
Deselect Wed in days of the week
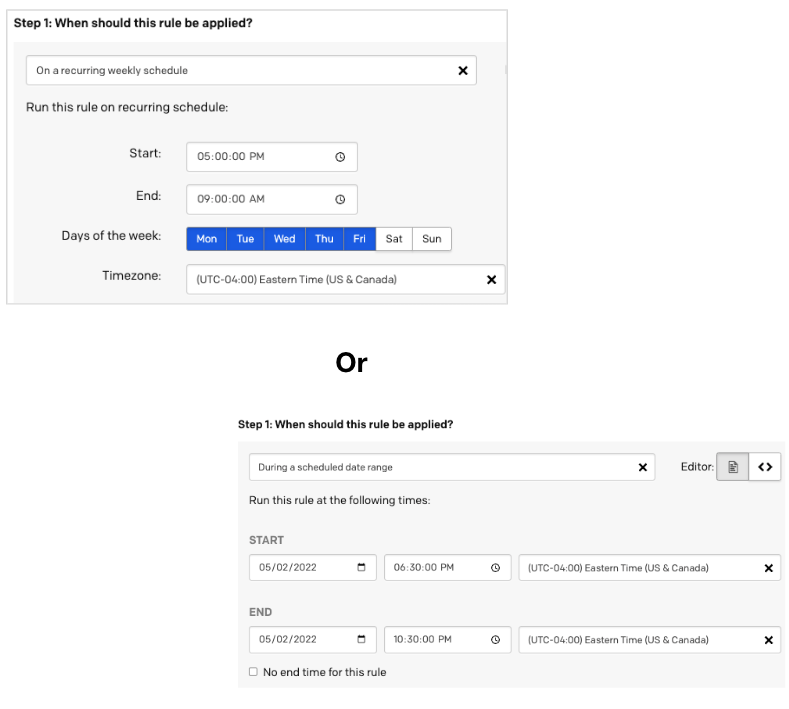click(284, 239)
